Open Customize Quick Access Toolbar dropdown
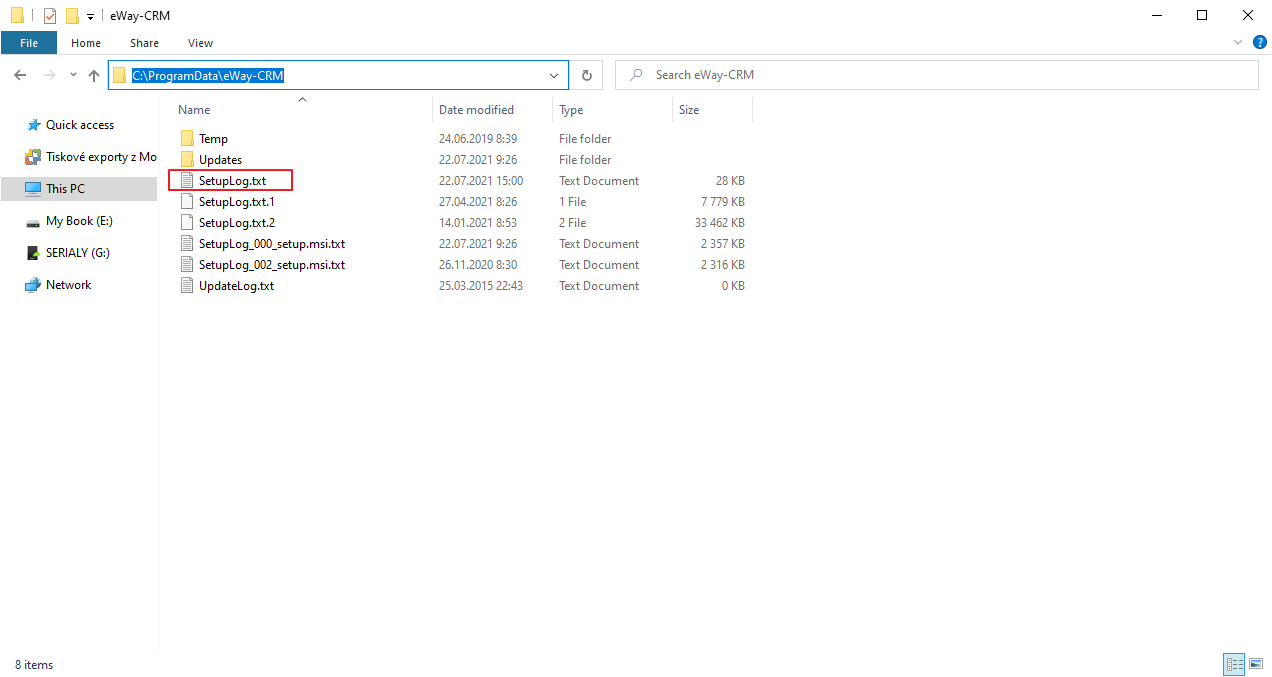 click(x=90, y=17)
